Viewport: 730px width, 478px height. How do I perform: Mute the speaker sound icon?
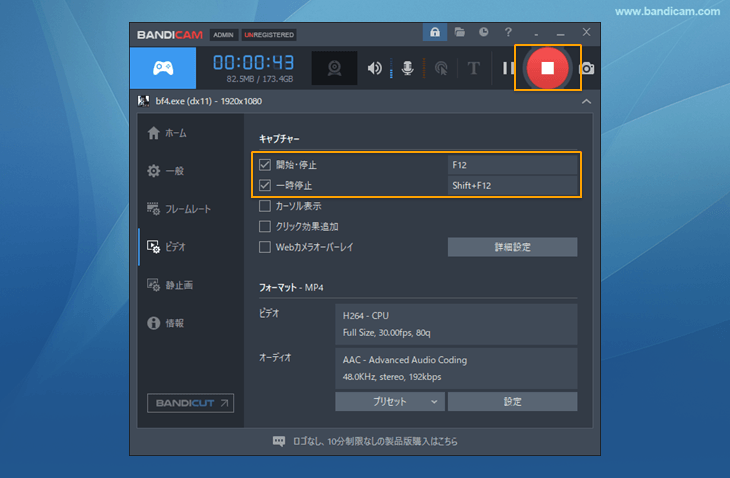(375, 69)
